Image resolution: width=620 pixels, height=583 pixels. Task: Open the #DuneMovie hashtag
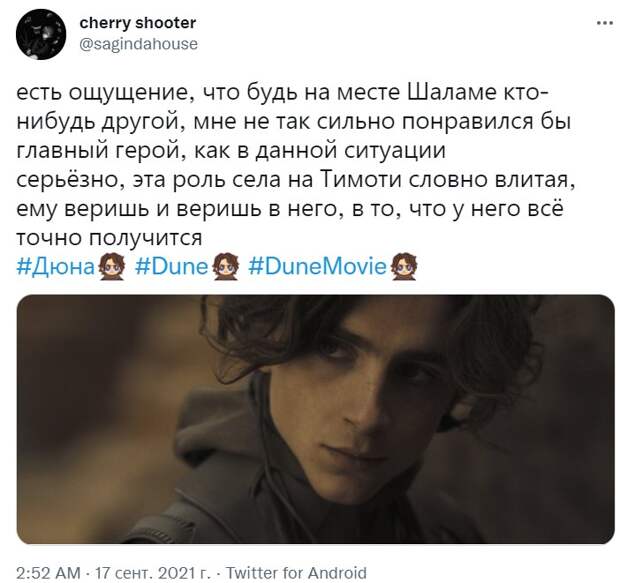point(317,267)
